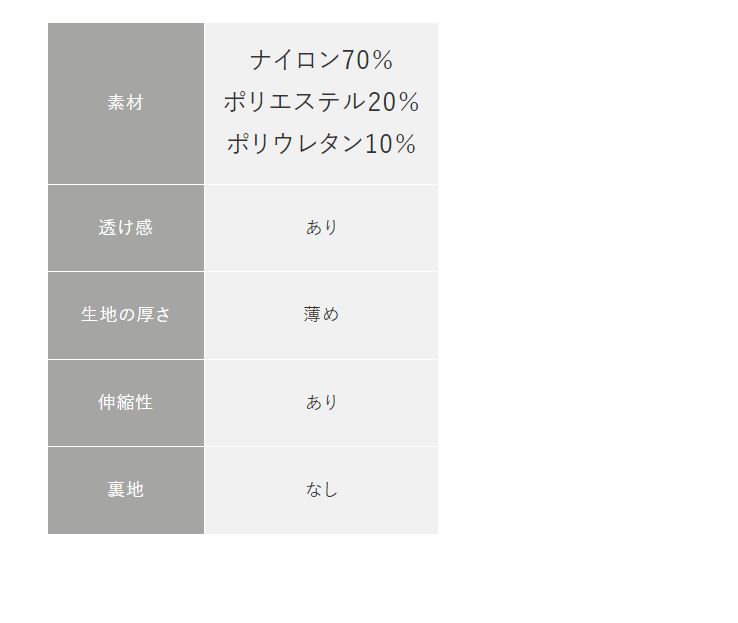
Task: Click the 素材 header cell
Action: coord(126,103)
